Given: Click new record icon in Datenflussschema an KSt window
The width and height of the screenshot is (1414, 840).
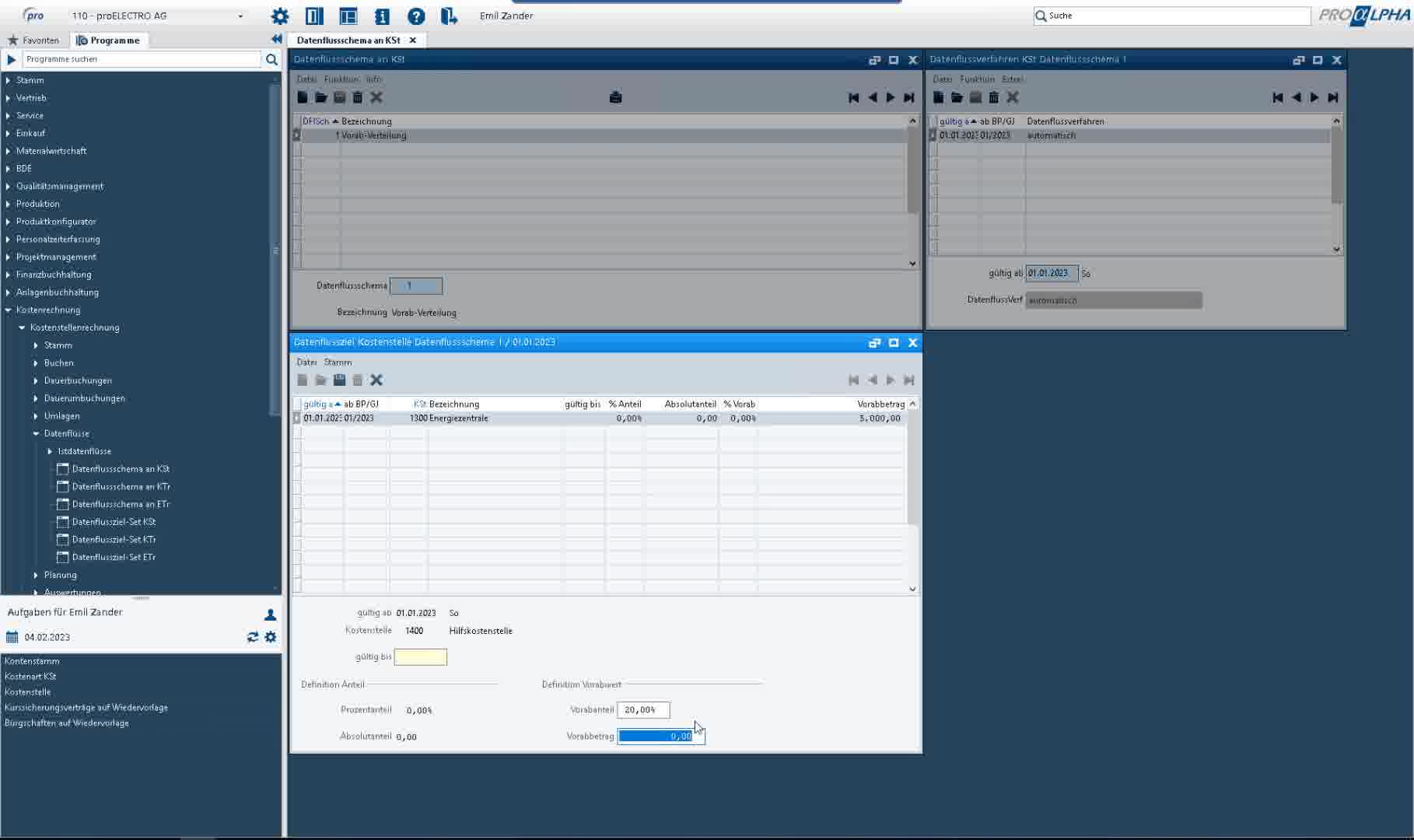Looking at the screenshot, I should (303, 97).
